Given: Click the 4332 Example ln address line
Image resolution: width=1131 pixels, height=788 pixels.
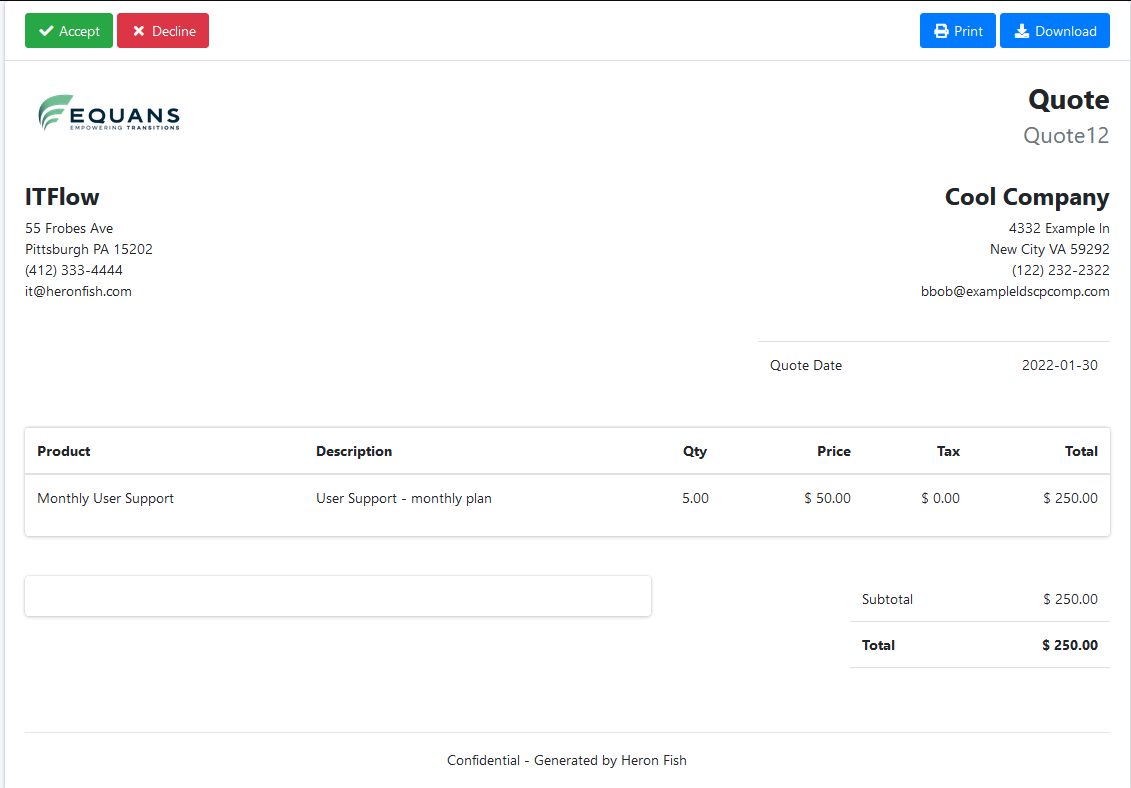Looking at the screenshot, I should (1059, 229).
